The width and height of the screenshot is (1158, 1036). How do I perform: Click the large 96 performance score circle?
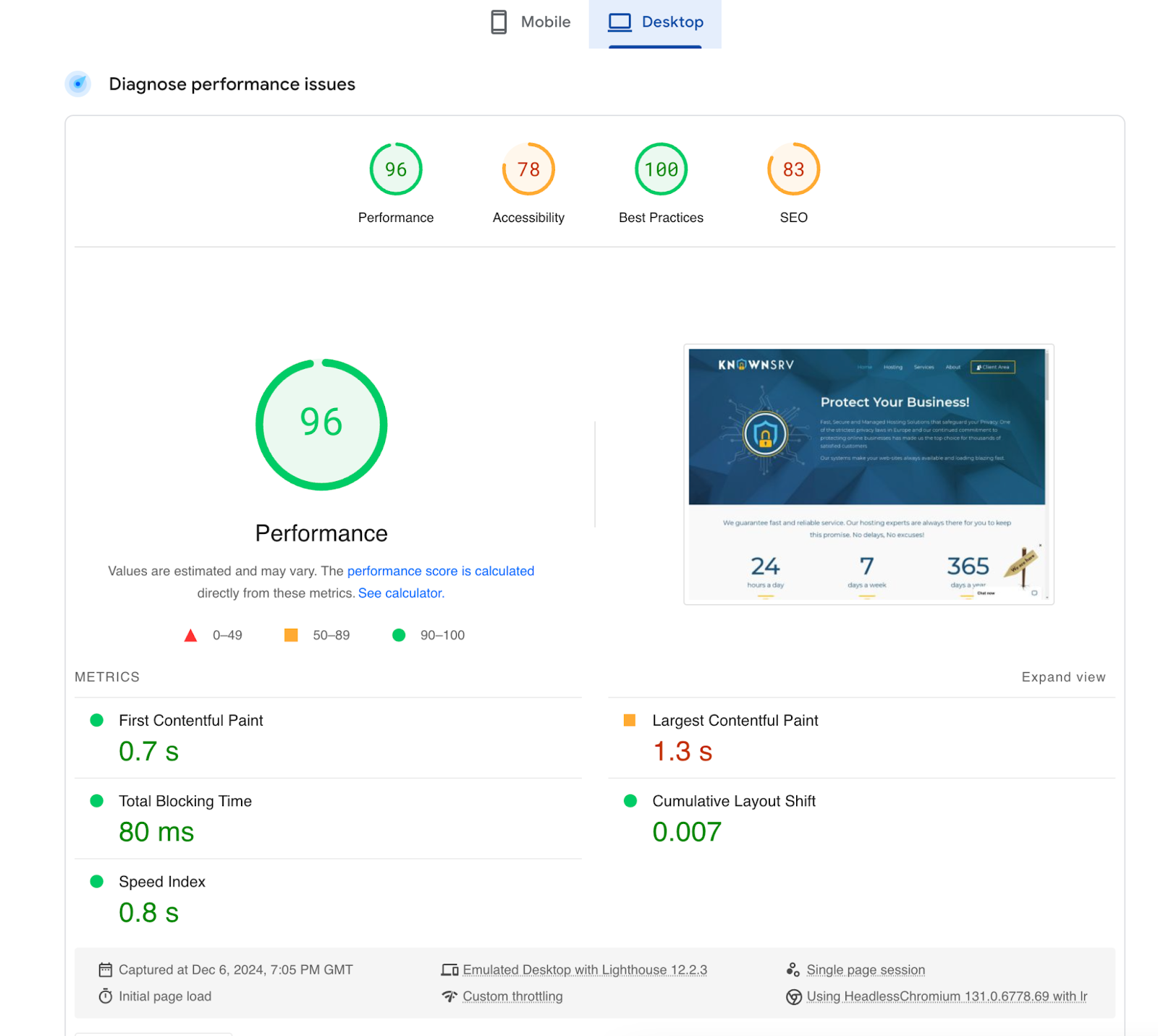[321, 425]
